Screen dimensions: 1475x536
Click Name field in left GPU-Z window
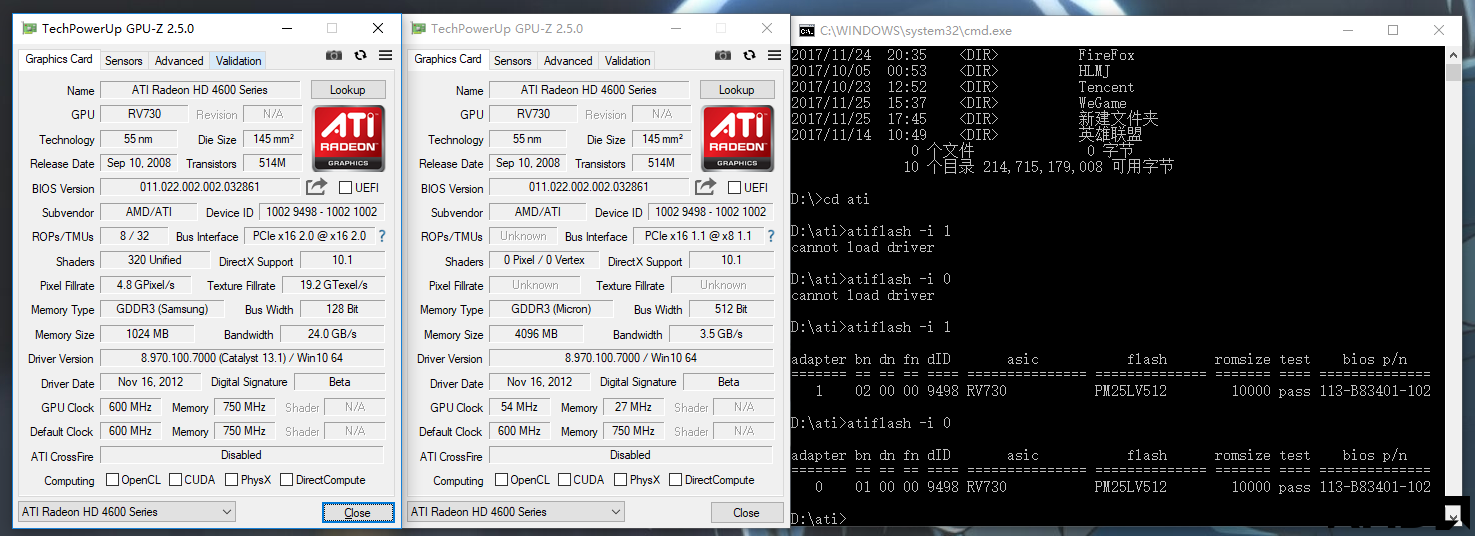tap(199, 90)
